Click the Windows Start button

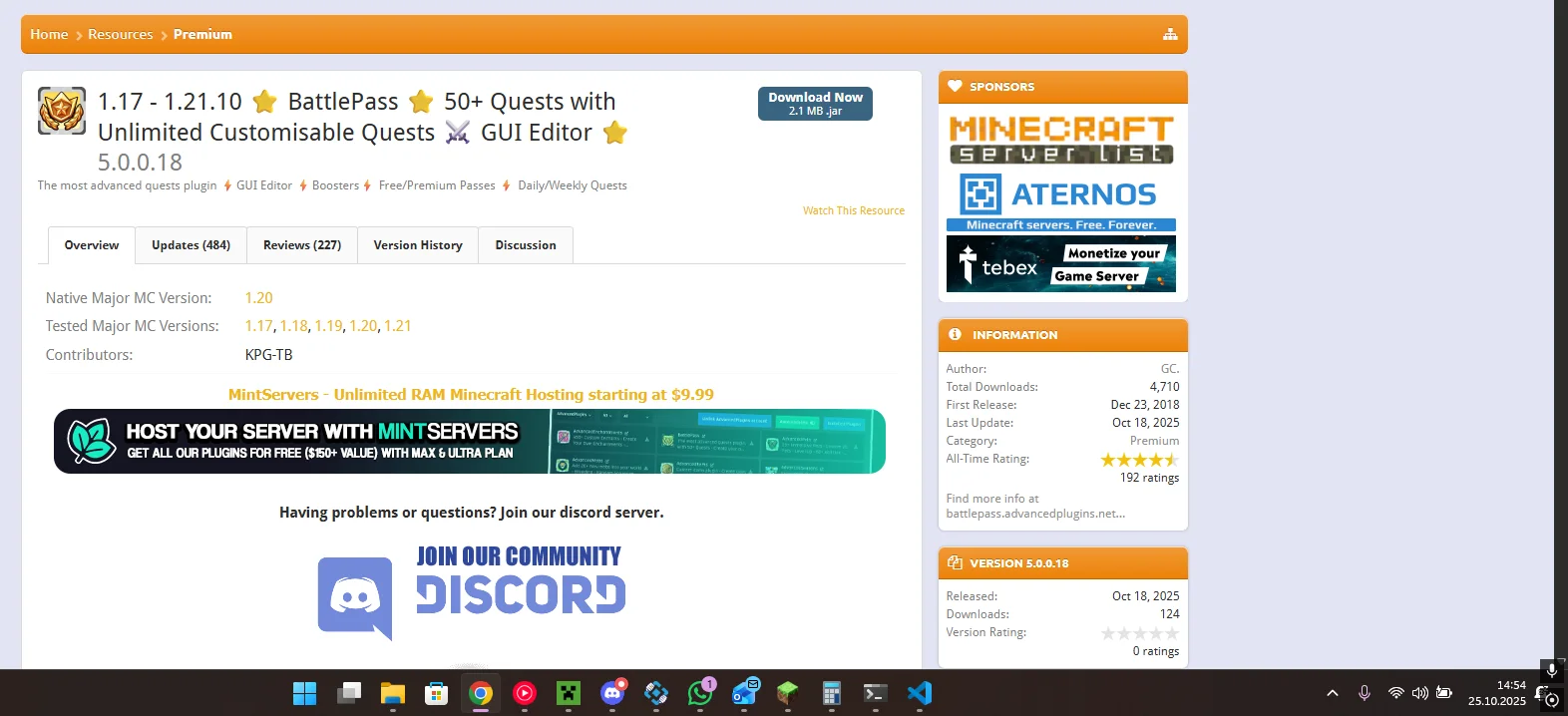304,693
